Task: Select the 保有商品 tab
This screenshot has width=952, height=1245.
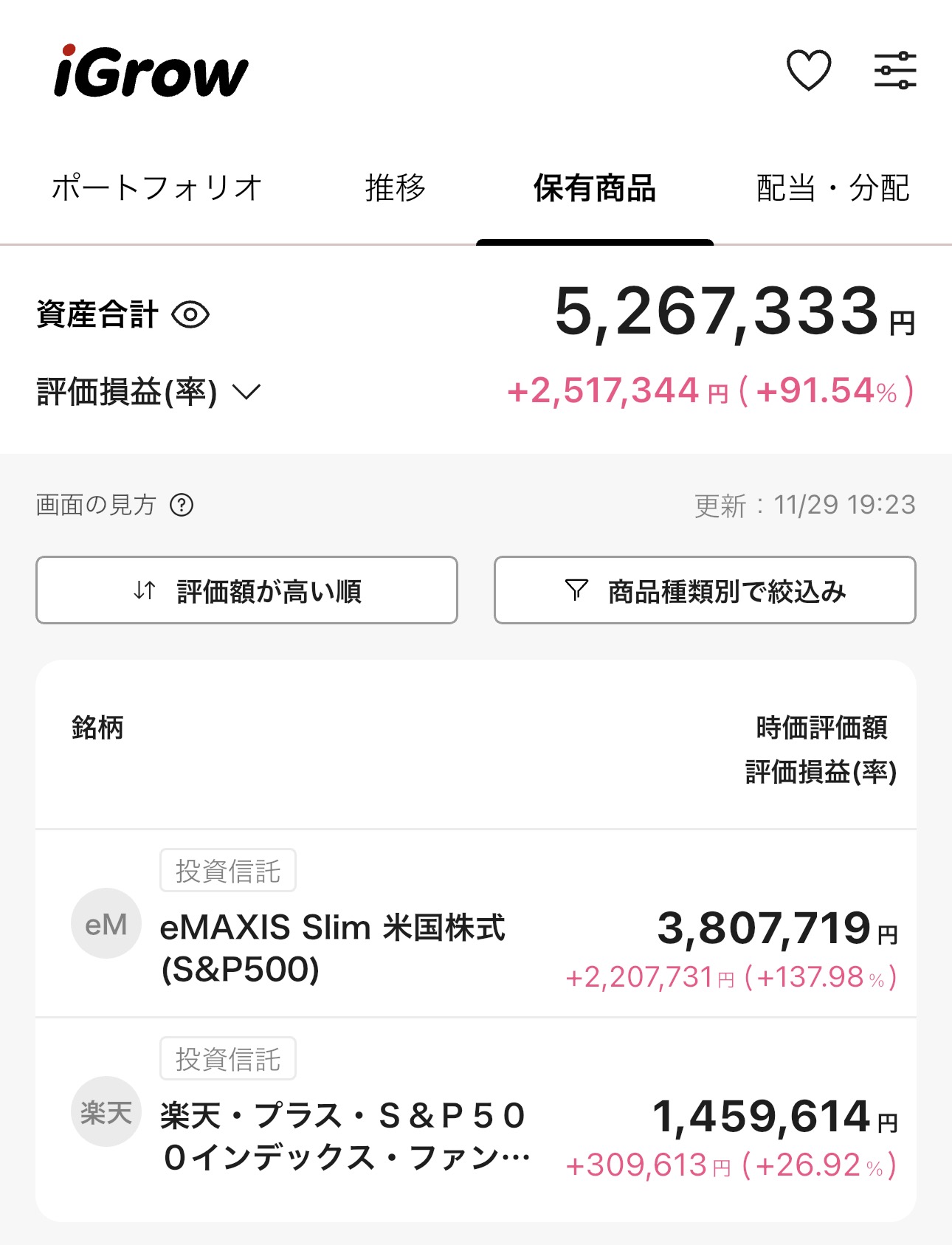Action: (x=595, y=188)
